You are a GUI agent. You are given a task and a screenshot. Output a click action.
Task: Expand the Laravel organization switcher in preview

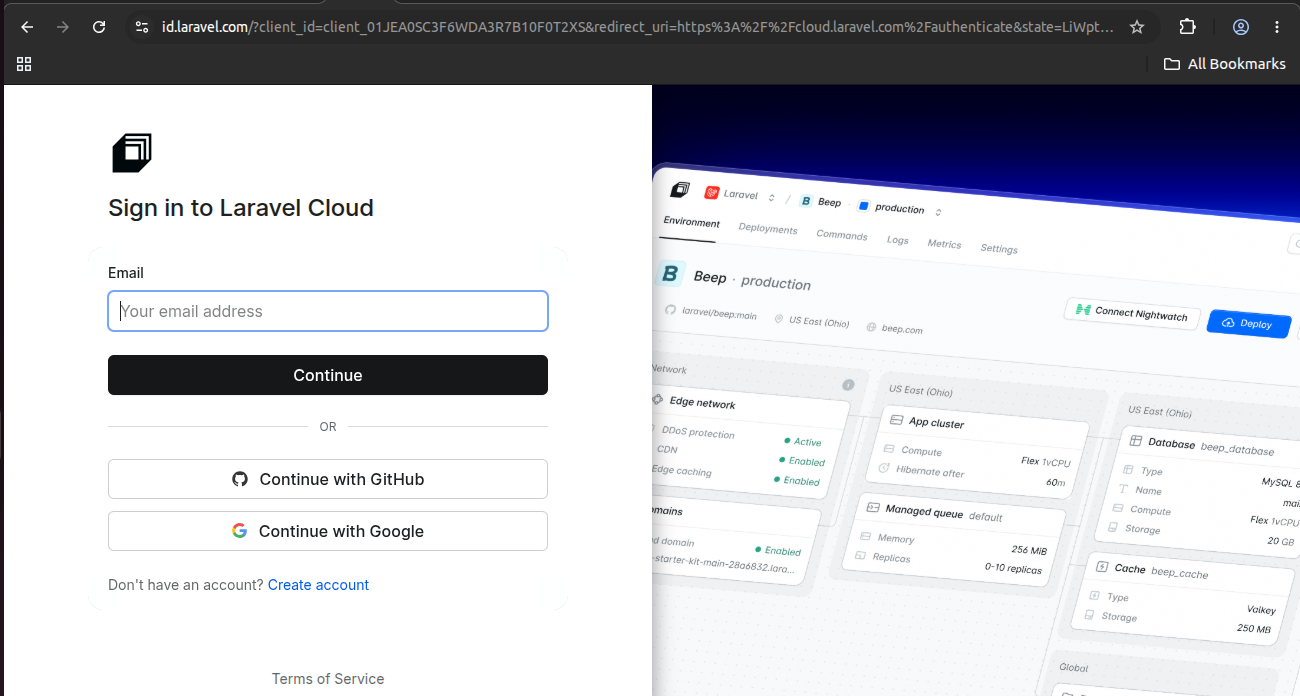point(771,197)
